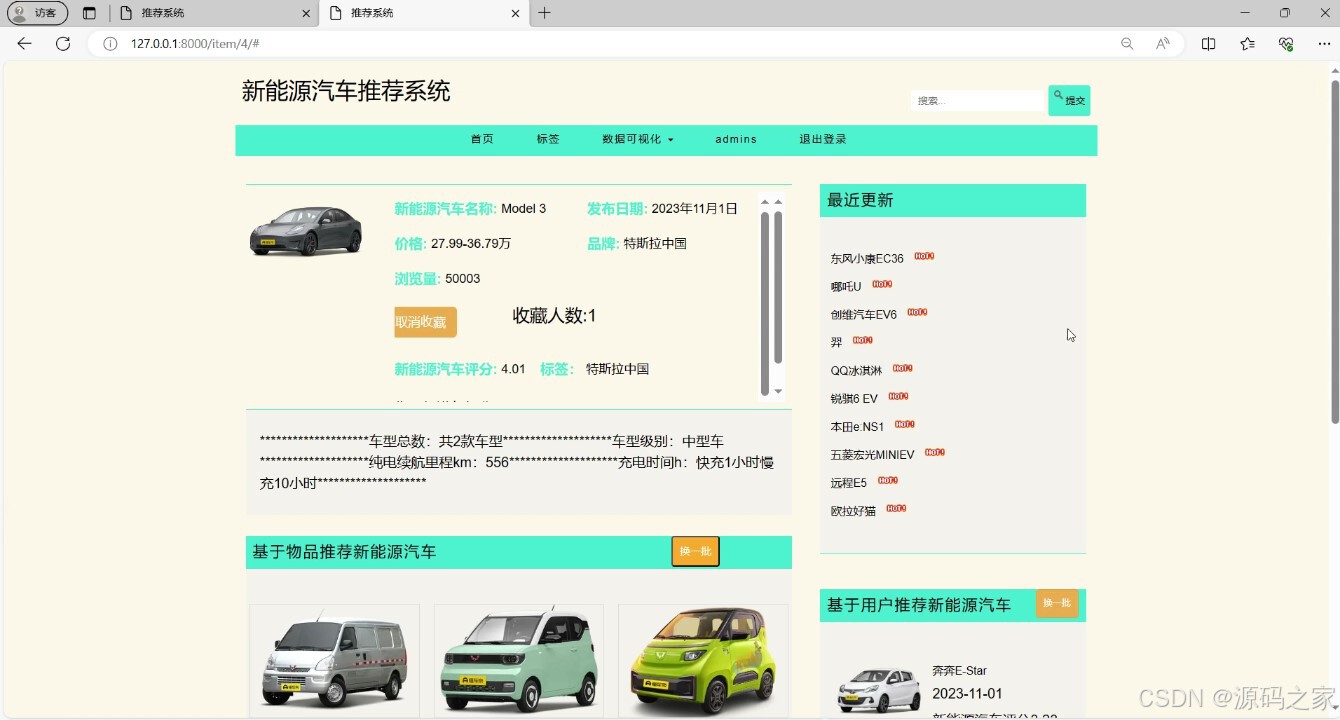Open 远程E5 from recent updates
The image size is (1340, 720).
point(849,482)
